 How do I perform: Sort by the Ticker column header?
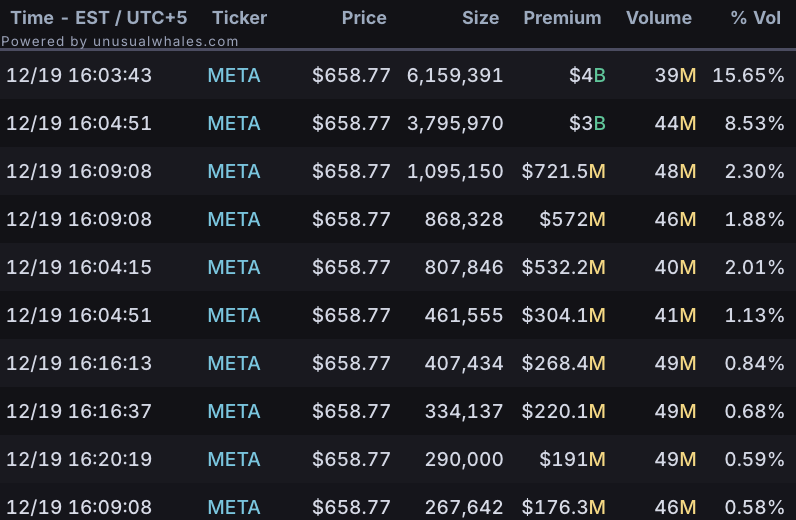[x=239, y=18]
